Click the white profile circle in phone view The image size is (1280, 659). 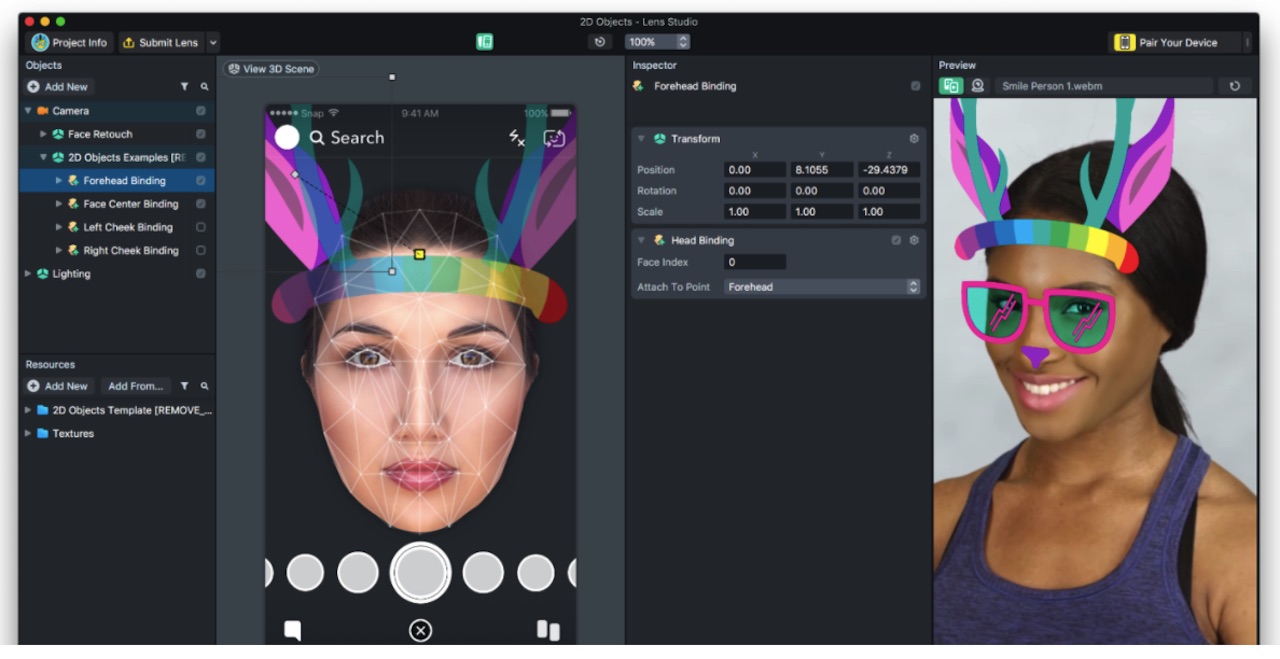pyautogui.click(x=287, y=137)
